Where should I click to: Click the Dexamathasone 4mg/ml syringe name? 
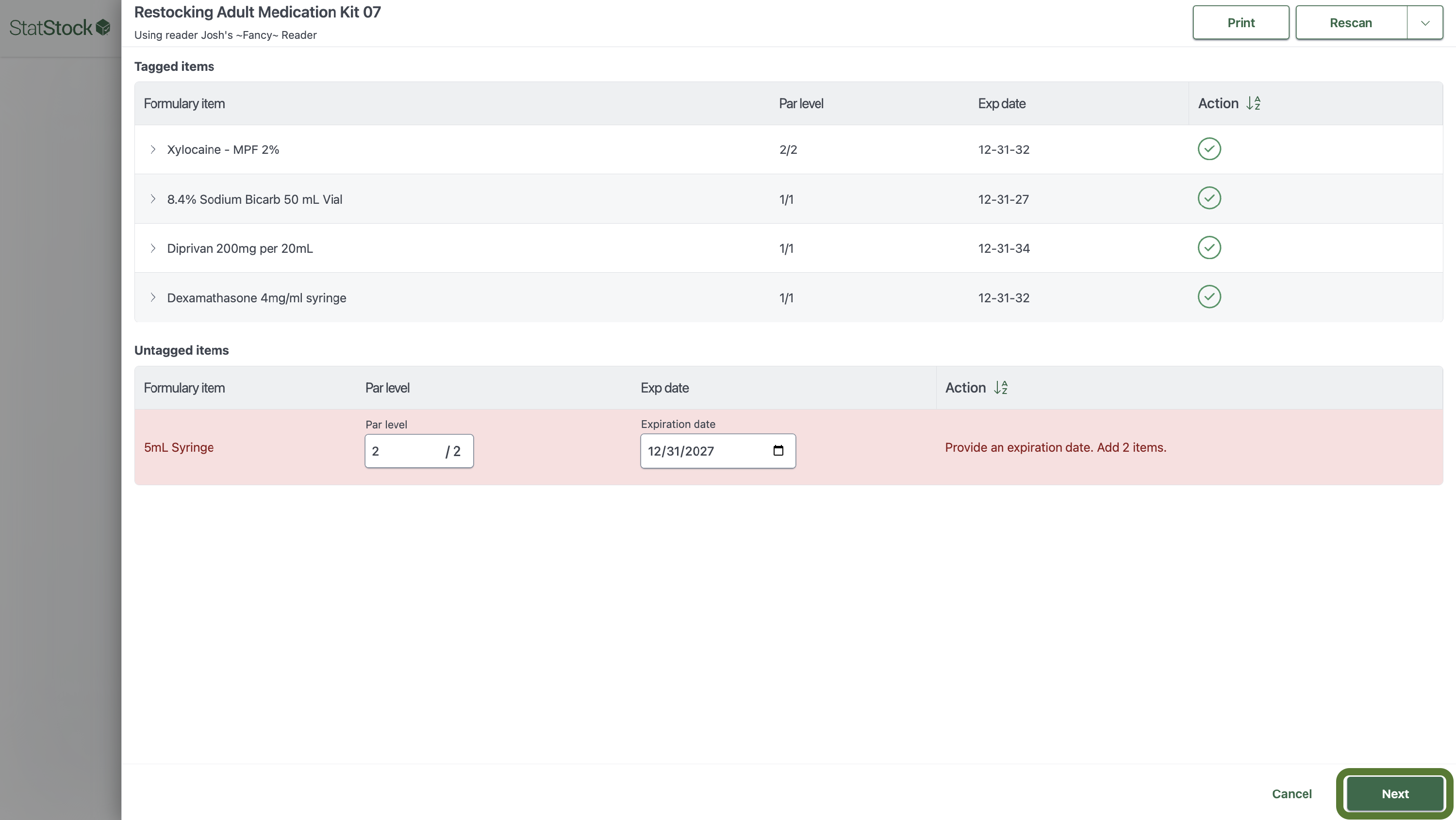click(x=257, y=297)
